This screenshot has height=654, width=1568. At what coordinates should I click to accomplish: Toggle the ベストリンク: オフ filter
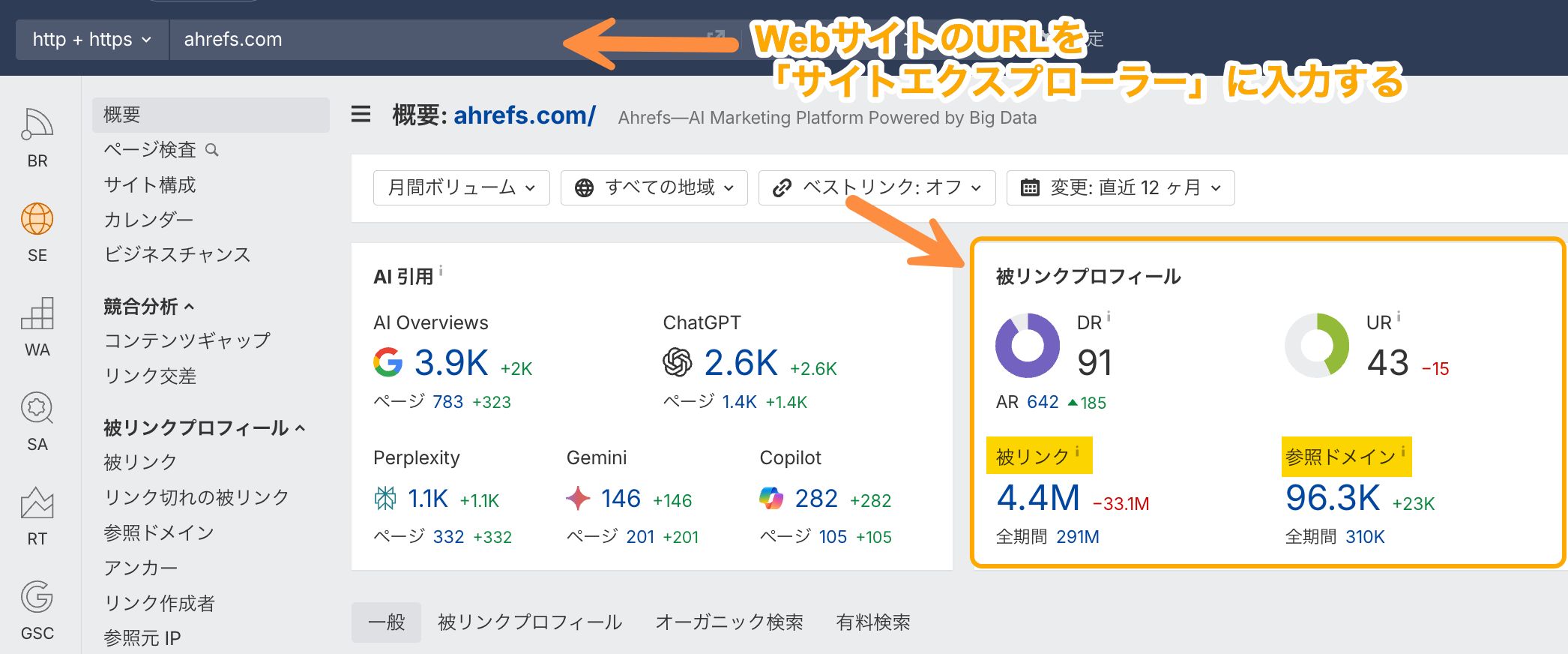[876, 187]
